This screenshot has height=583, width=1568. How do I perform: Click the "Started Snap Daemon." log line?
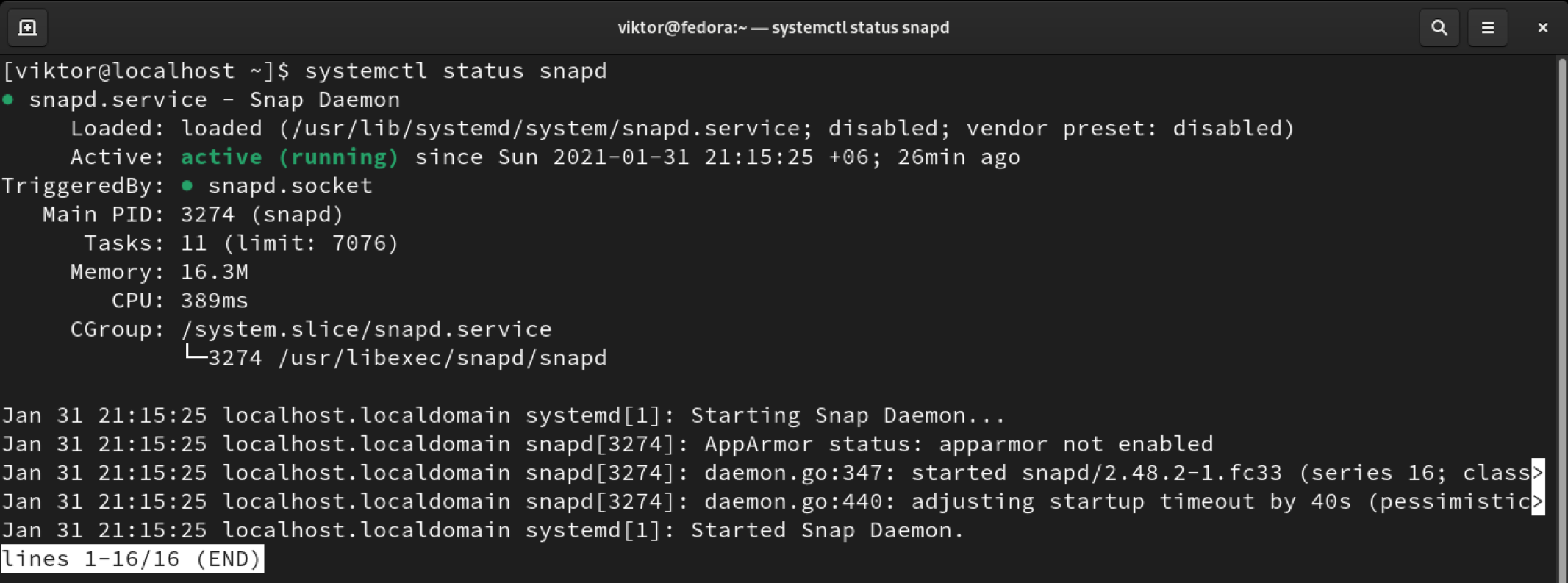point(826,530)
